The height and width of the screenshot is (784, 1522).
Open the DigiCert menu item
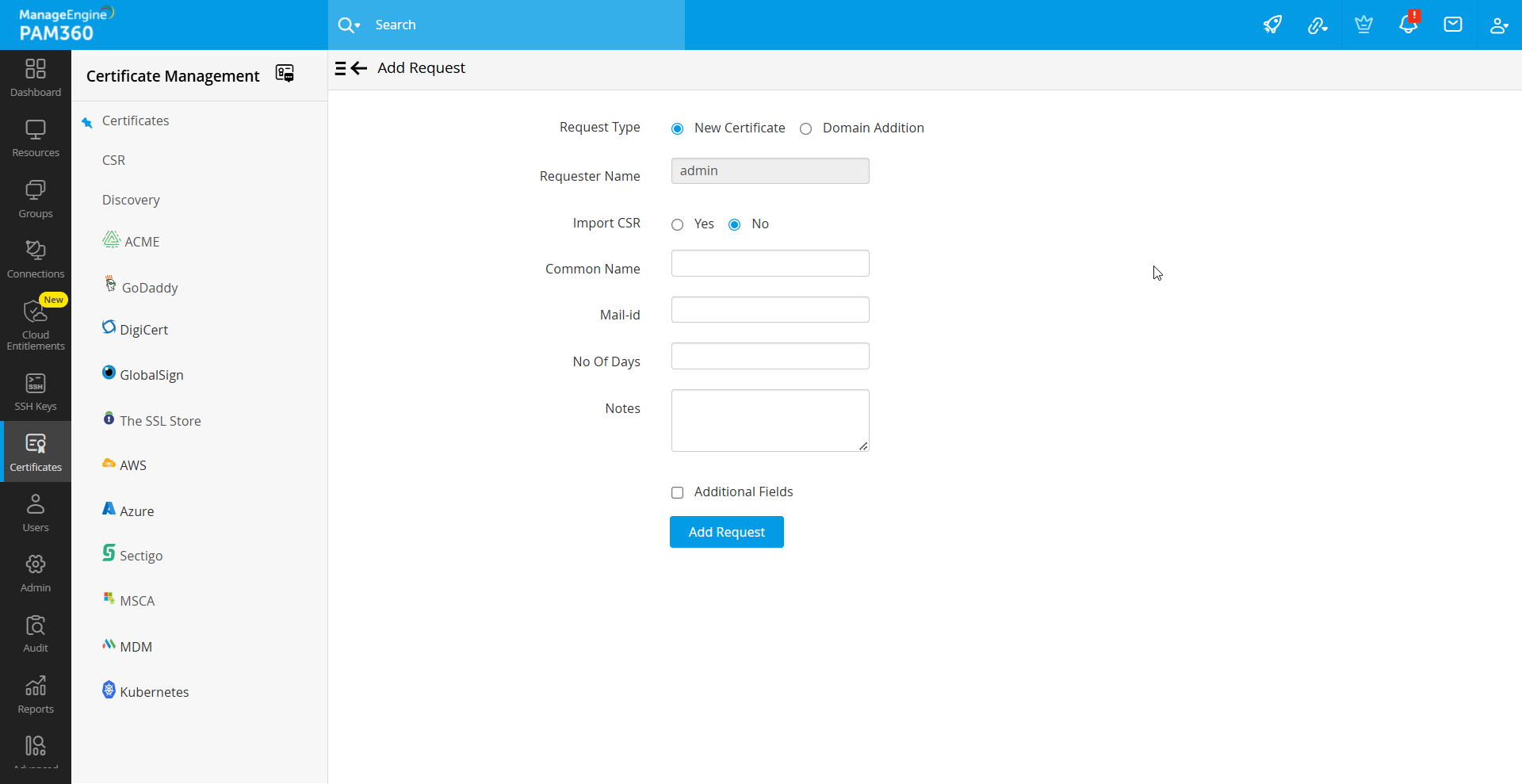point(143,330)
